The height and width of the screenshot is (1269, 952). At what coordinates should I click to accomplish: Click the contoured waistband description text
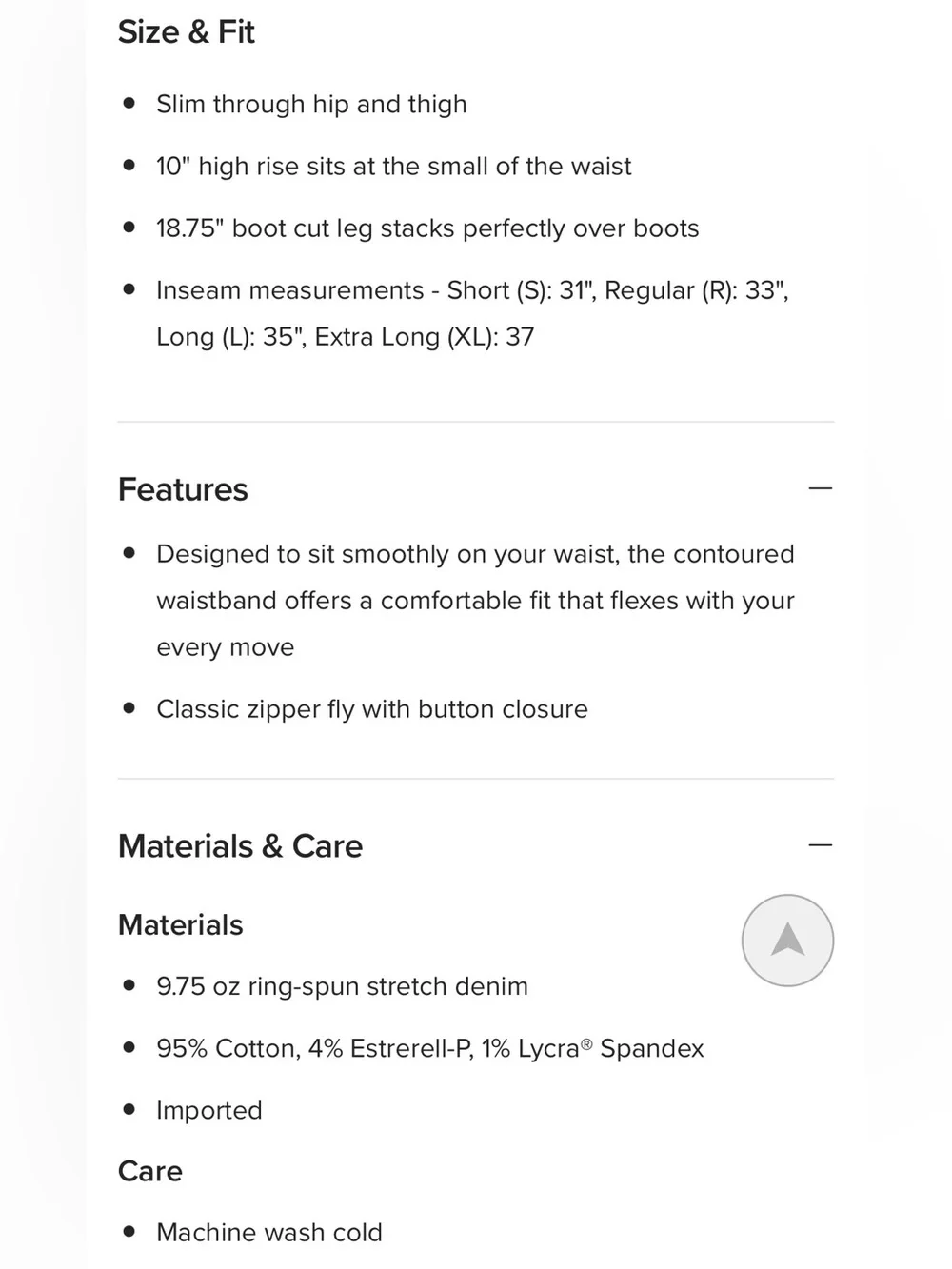coord(475,601)
